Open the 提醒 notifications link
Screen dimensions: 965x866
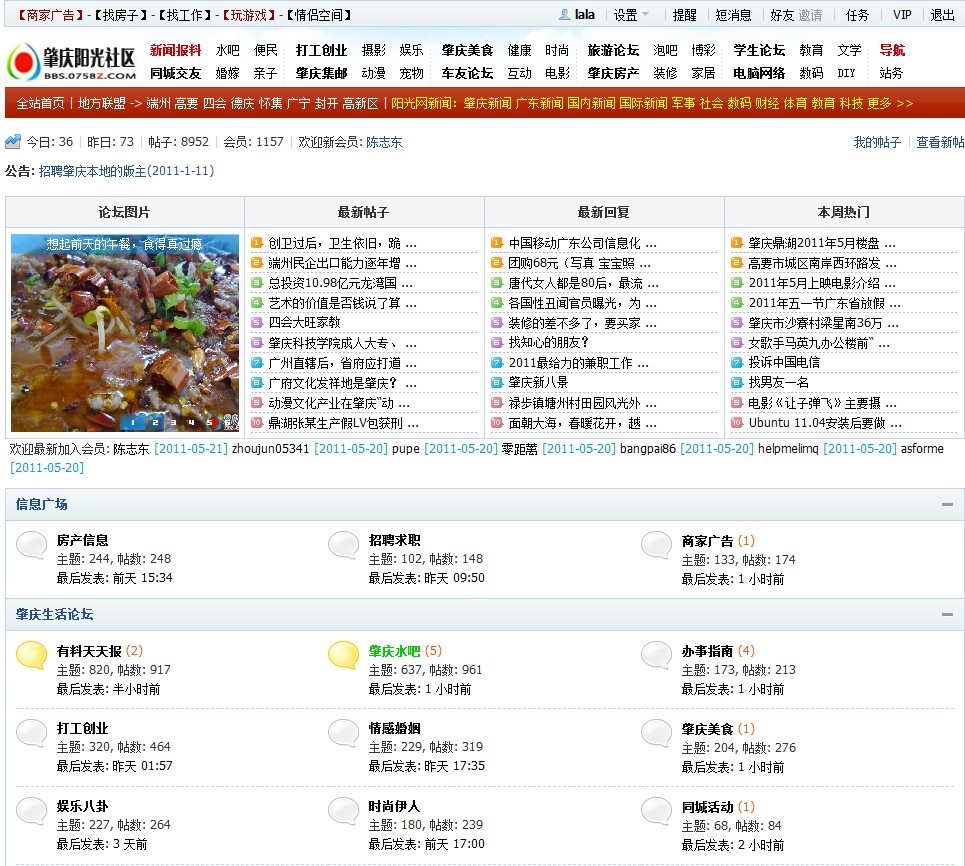(684, 15)
